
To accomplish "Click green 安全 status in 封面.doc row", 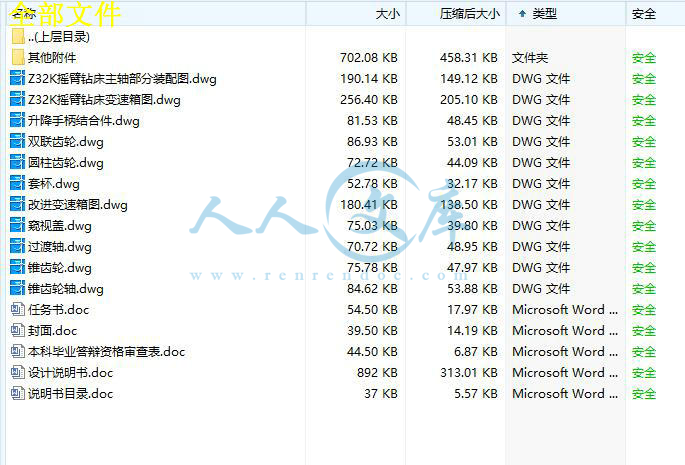I will (644, 330).
